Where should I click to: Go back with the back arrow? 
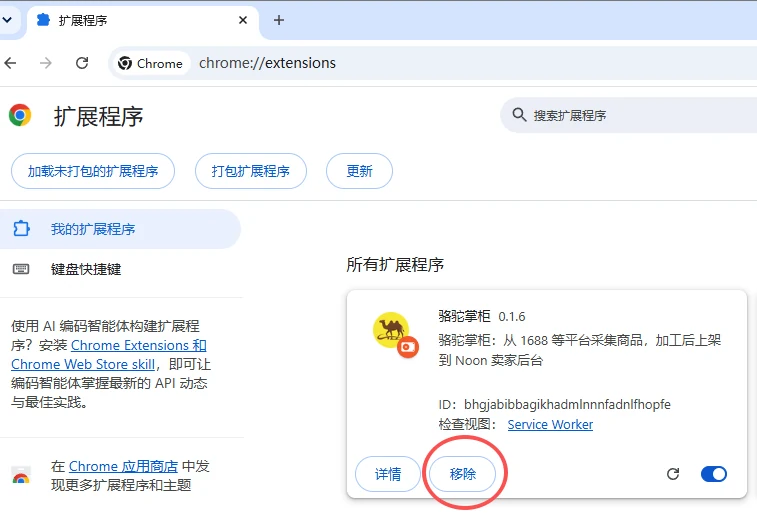click(x=10, y=63)
